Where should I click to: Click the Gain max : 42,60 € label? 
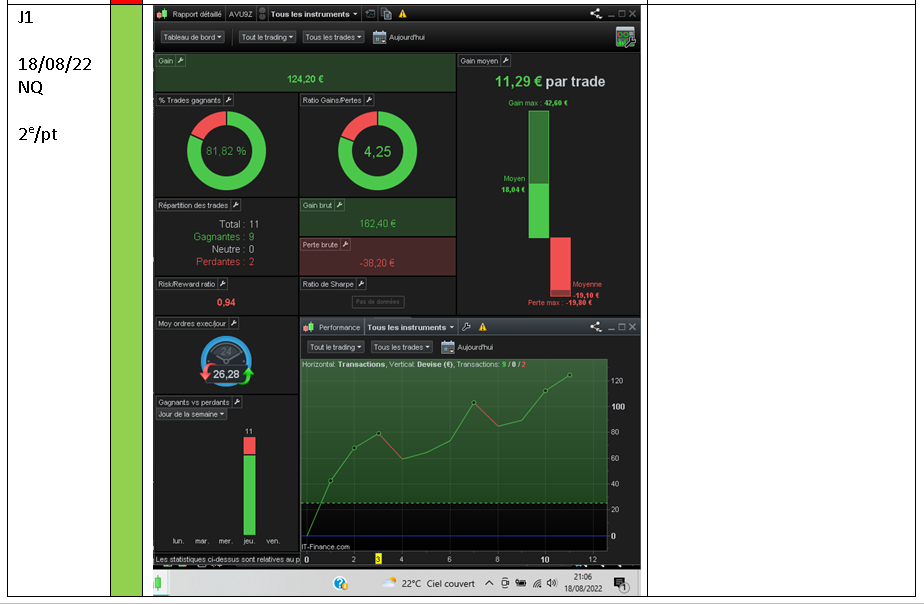pyautogui.click(x=537, y=103)
